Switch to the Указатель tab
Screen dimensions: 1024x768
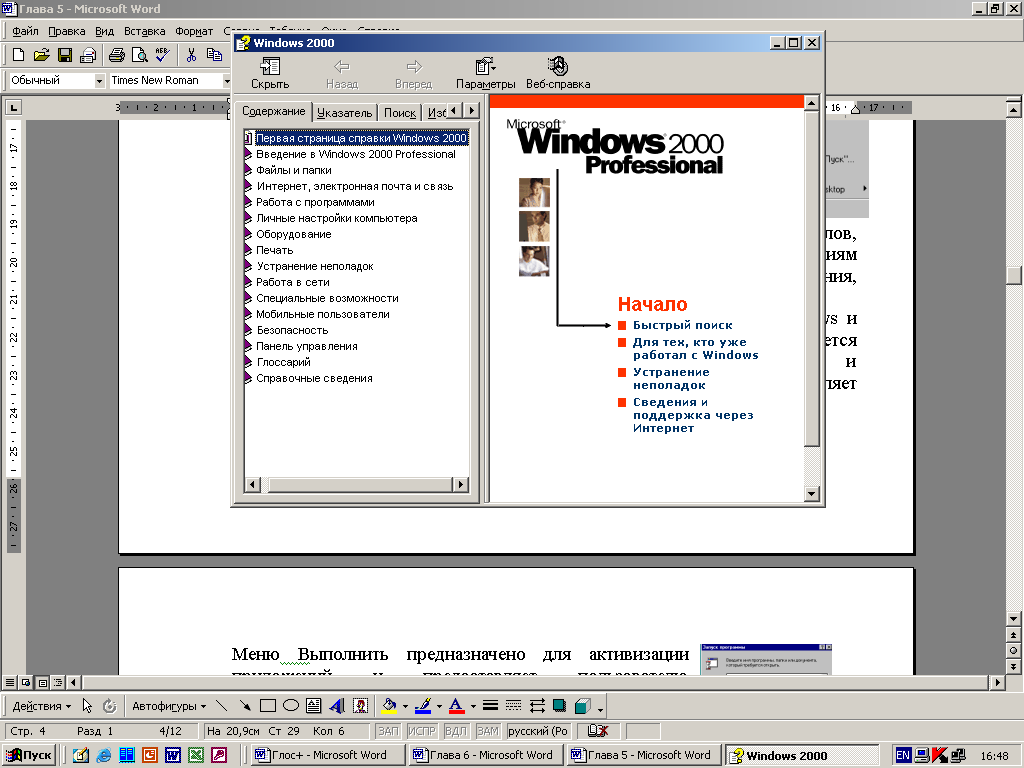pos(345,113)
